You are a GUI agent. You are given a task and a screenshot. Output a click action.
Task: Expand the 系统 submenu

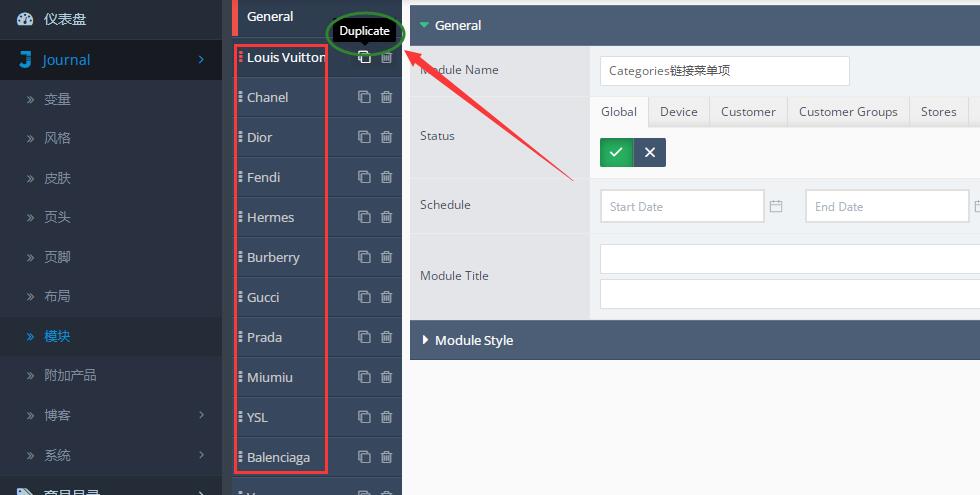(x=201, y=455)
